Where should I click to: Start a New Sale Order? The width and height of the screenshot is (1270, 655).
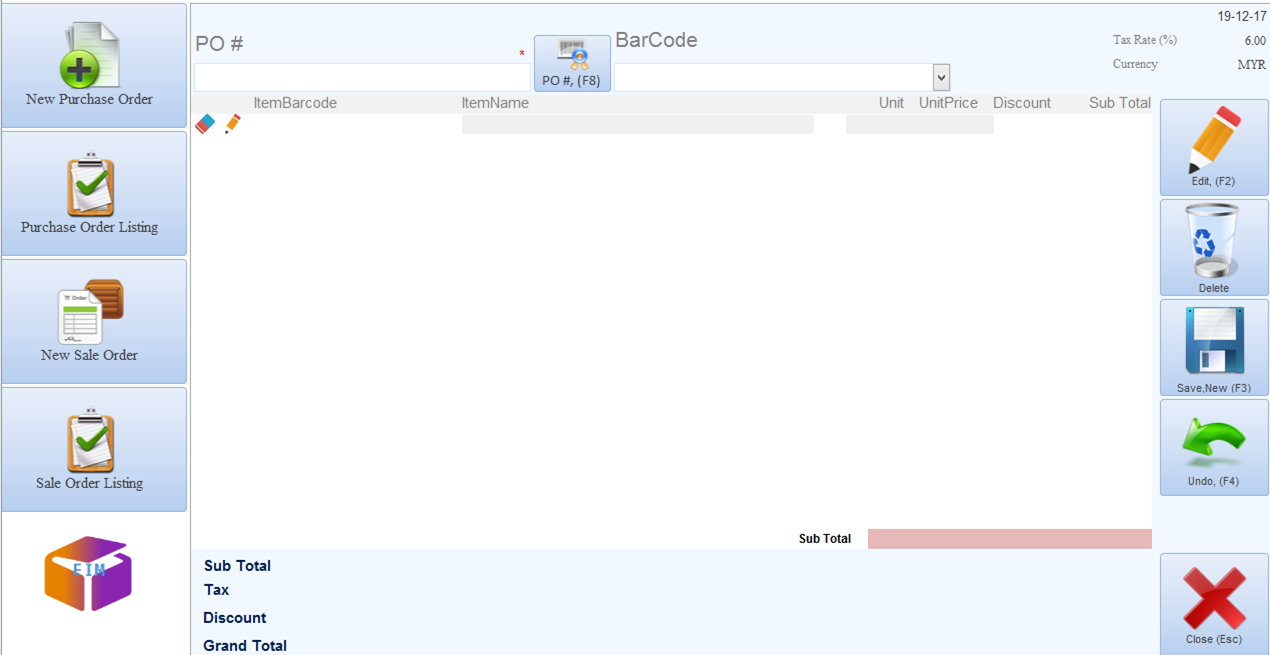[93, 322]
